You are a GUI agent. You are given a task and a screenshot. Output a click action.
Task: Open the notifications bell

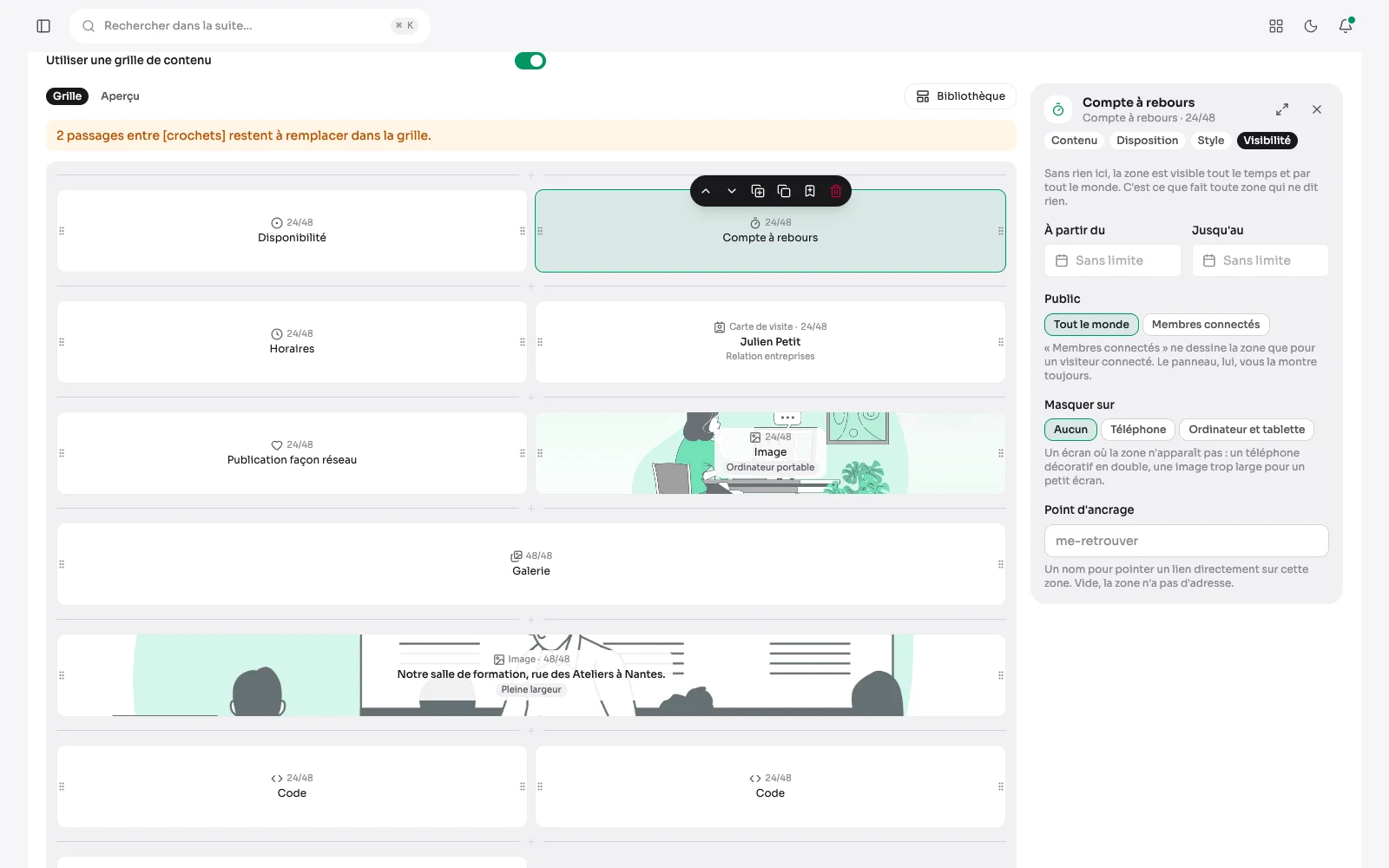coord(1346,26)
